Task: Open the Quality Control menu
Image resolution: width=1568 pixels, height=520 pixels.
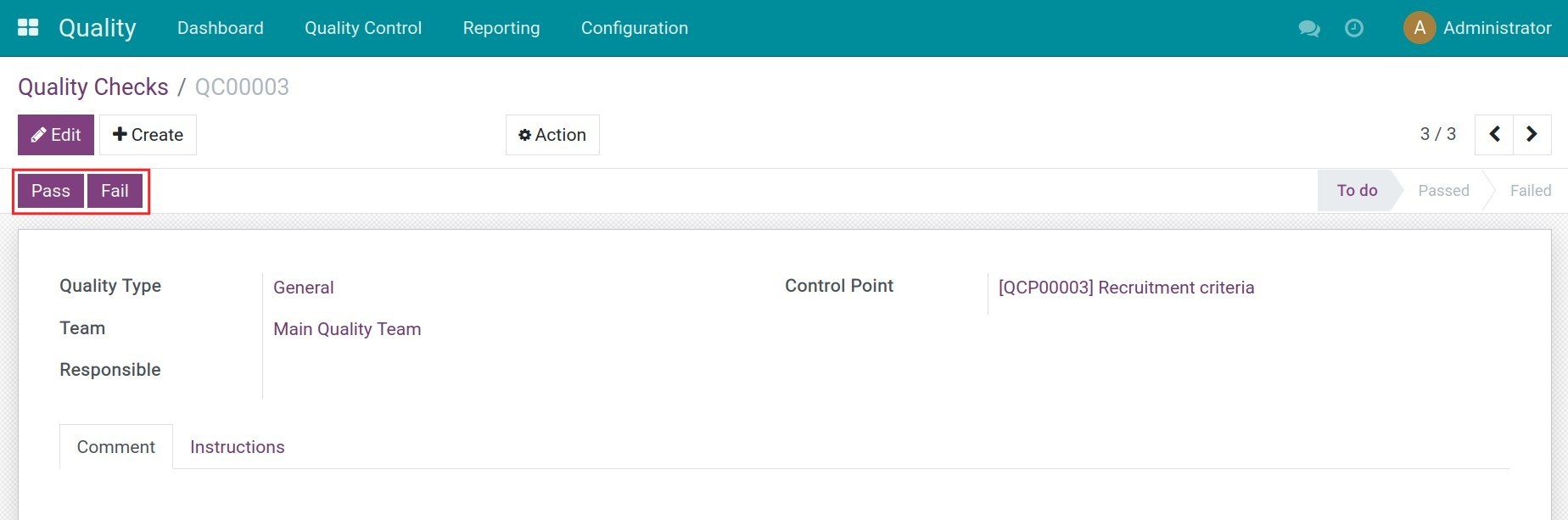Action: [363, 28]
